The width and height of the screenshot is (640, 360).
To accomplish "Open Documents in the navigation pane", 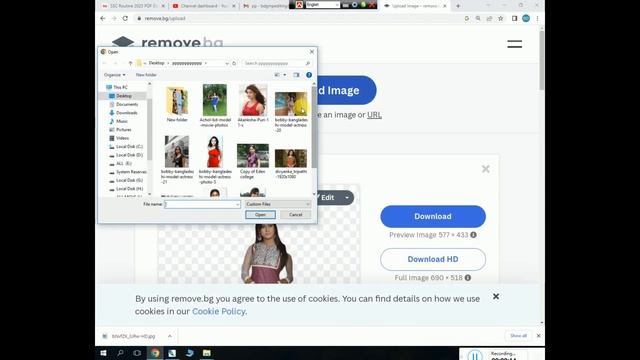I will [127, 104].
